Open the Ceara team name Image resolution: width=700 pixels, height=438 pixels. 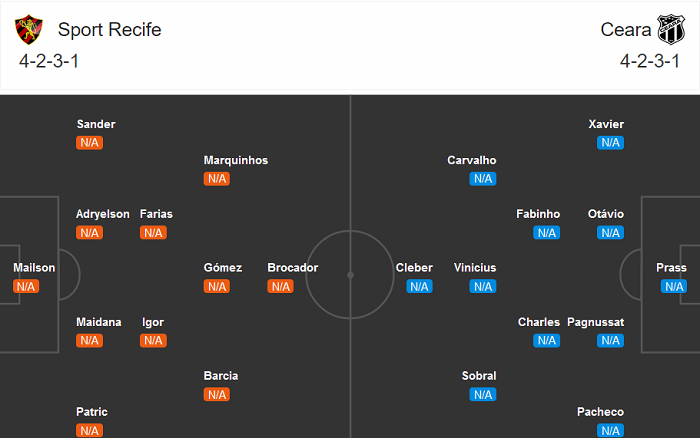click(x=625, y=30)
